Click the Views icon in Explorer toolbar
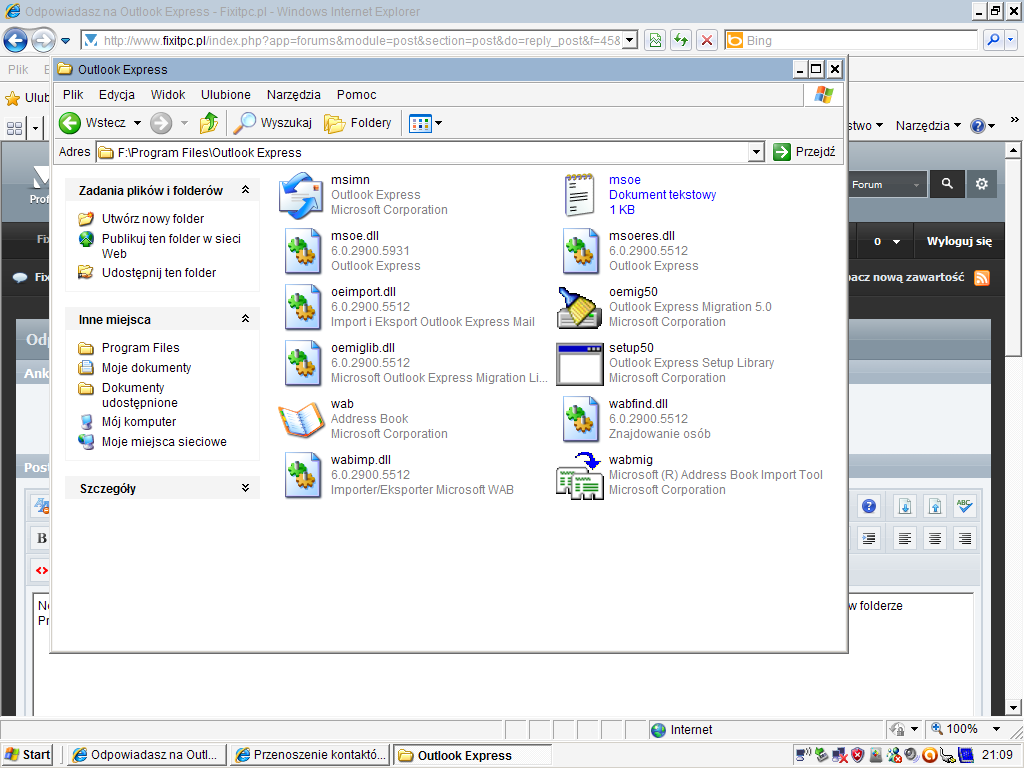Screen dimensions: 1024x768 point(420,123)
